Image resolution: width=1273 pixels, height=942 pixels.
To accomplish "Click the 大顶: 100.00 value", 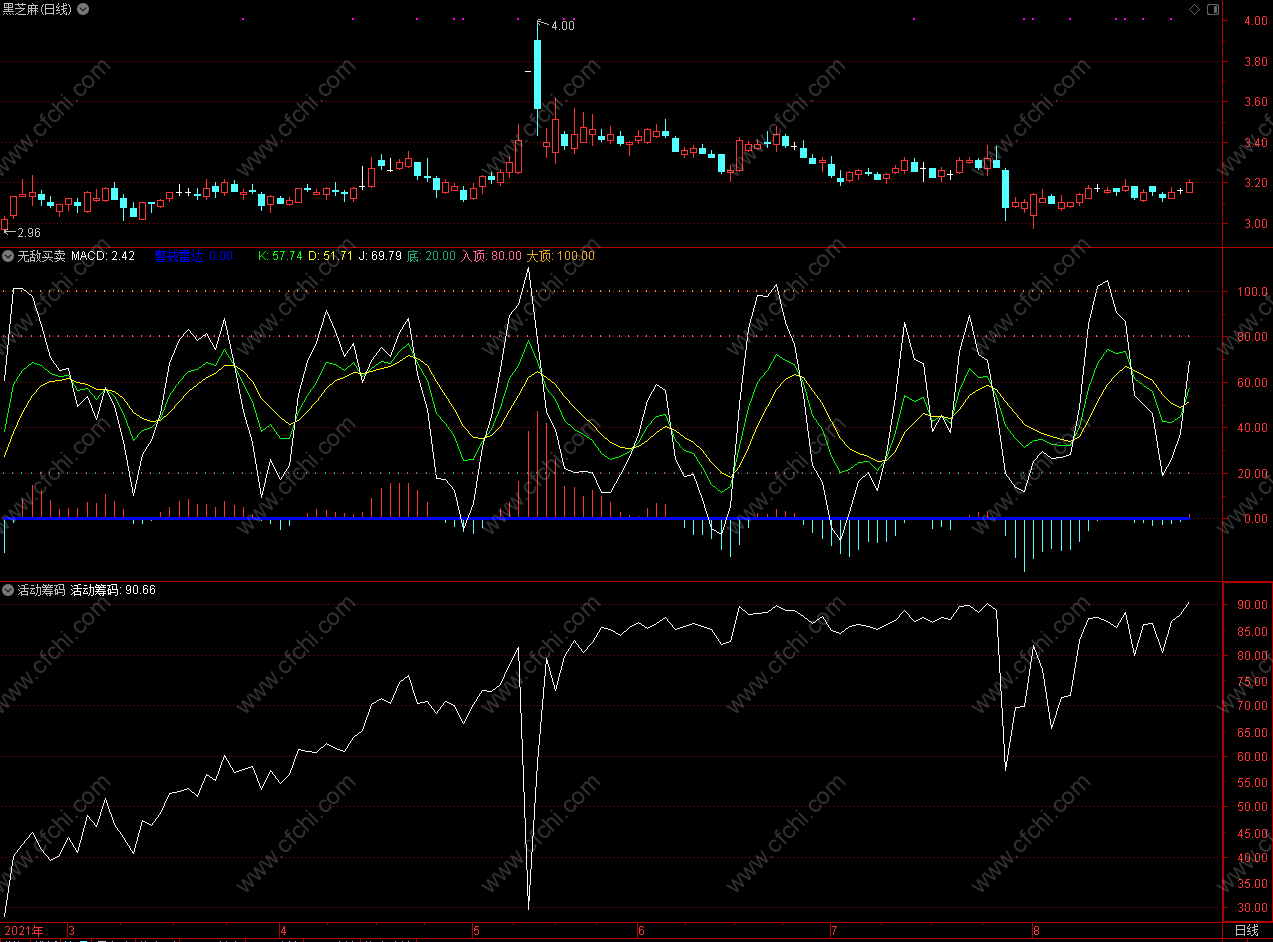I will pyautogui.click(x=560, y=256).
